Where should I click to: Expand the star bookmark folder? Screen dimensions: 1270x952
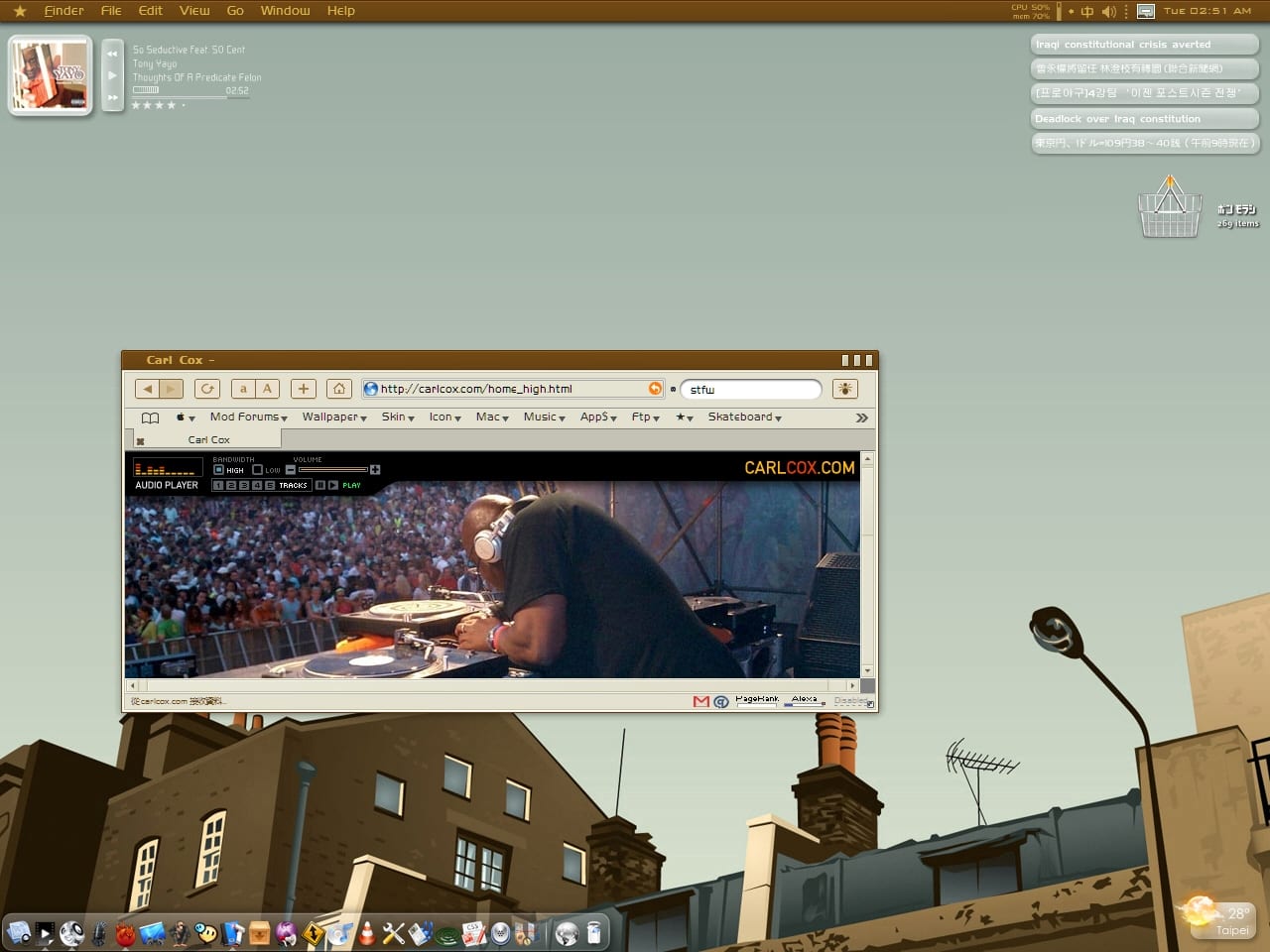coord(685,417)
